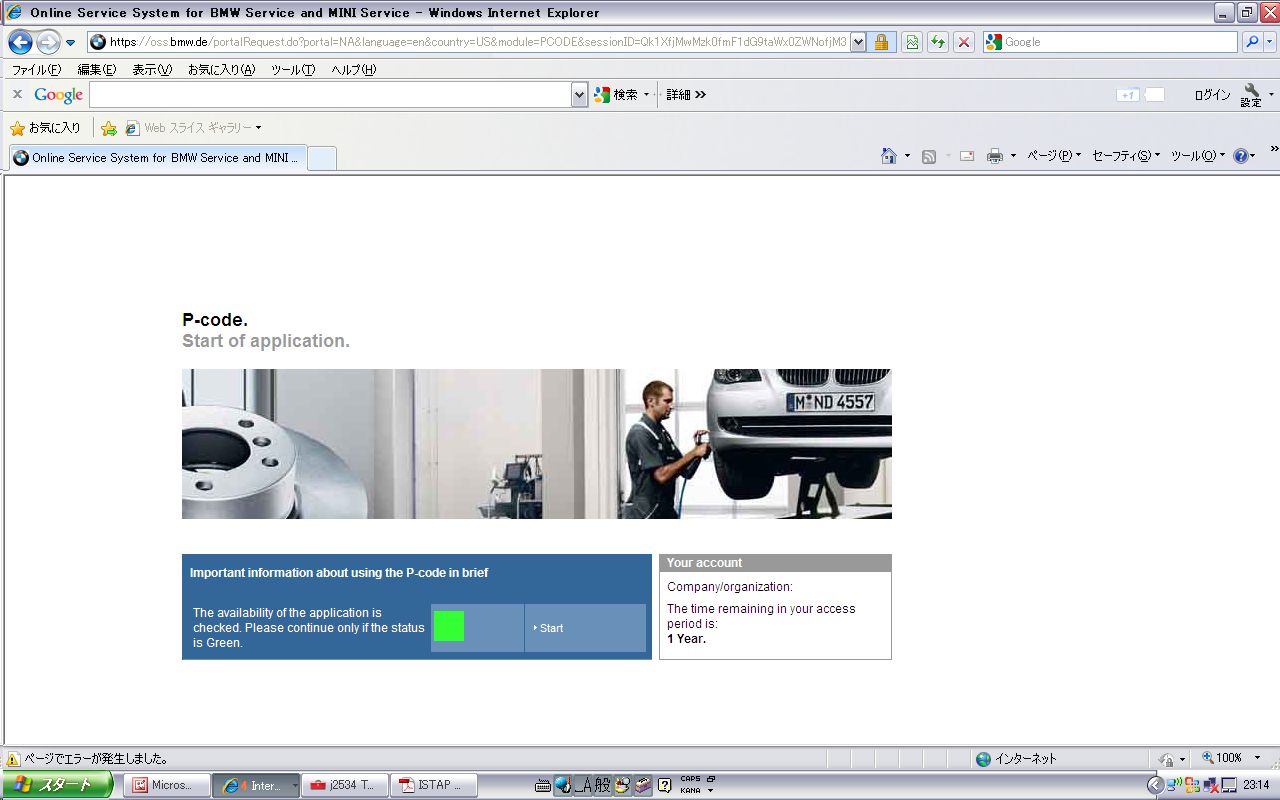Image resolution: width=1280 pixels, height=800 pixels.
Task: Click the Google logo on the toolbar
Action: click(58, 95)
